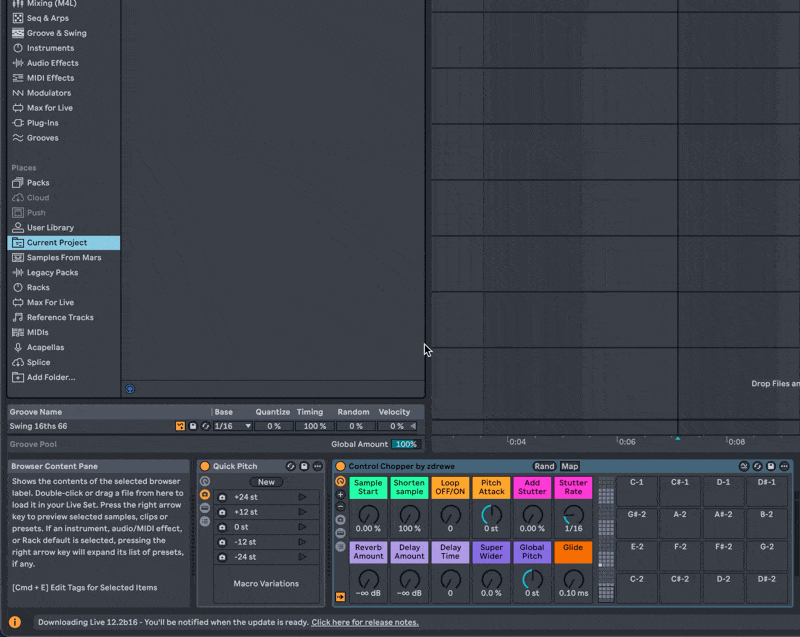Disable the Control Chopper device activator

(x=340, y=466)
